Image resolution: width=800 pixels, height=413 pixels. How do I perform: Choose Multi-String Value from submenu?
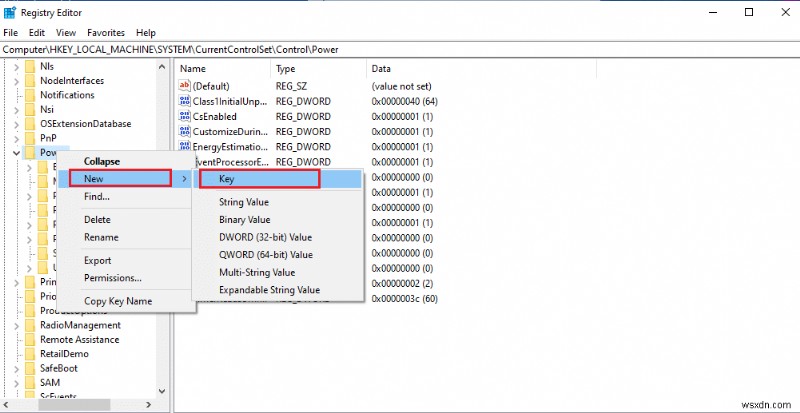(x=277, y=273)
